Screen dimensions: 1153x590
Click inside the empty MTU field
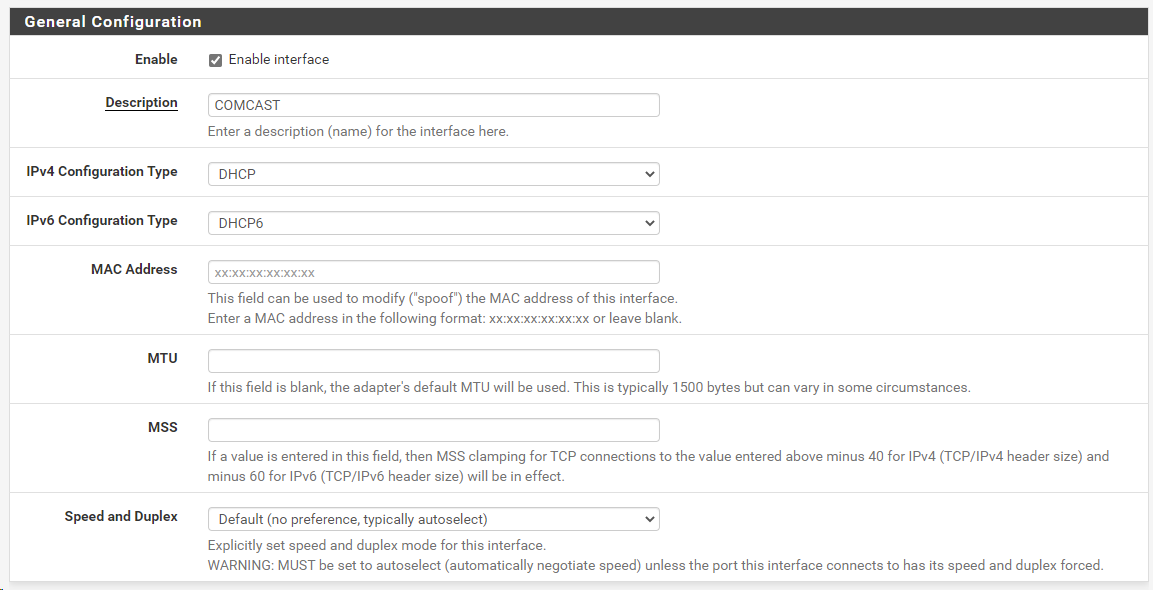pos(434,361)
